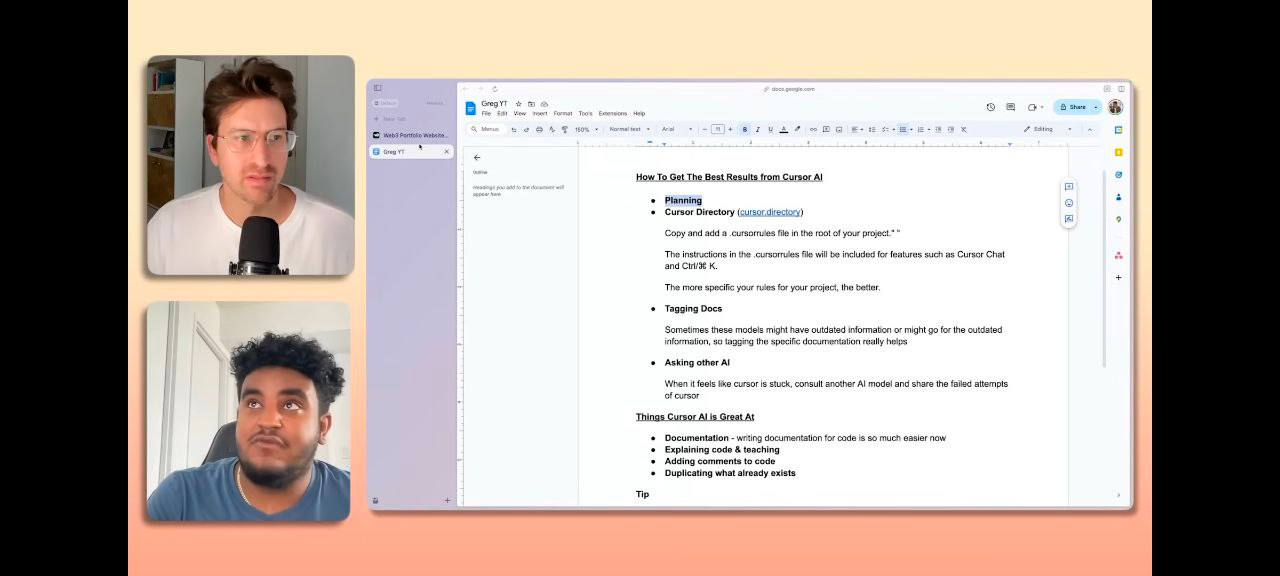Show all comments icon in the header

click(1010, 107)
